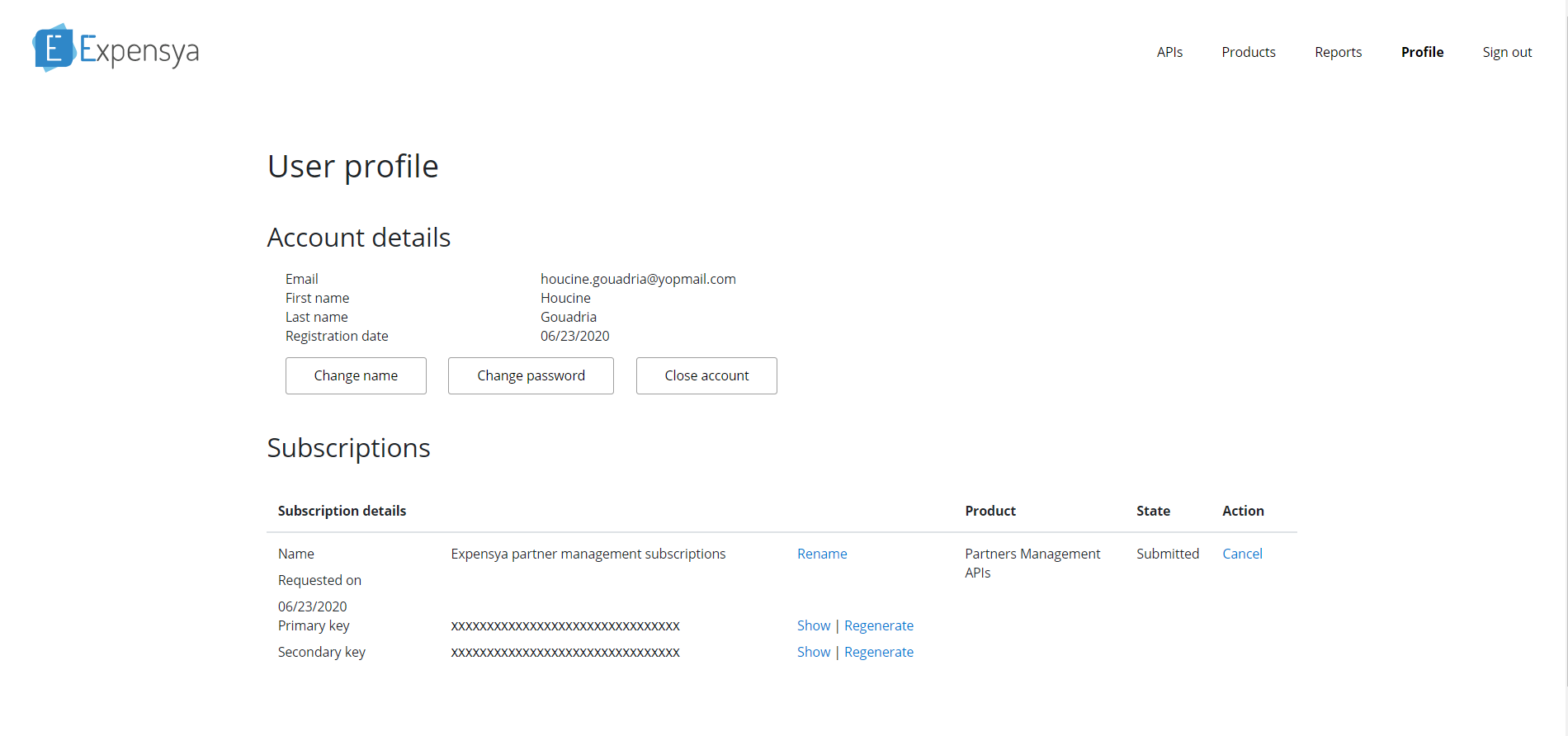The image size is (1568, 736).
Task: Click the Change password button
Action: (x=531, y=375)
